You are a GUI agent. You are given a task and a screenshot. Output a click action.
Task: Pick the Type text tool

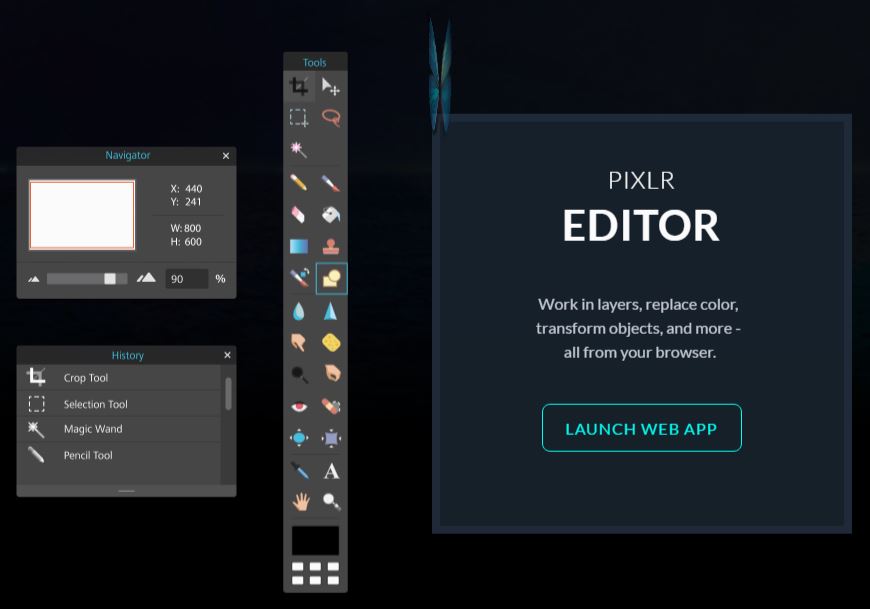click(331, 471)
